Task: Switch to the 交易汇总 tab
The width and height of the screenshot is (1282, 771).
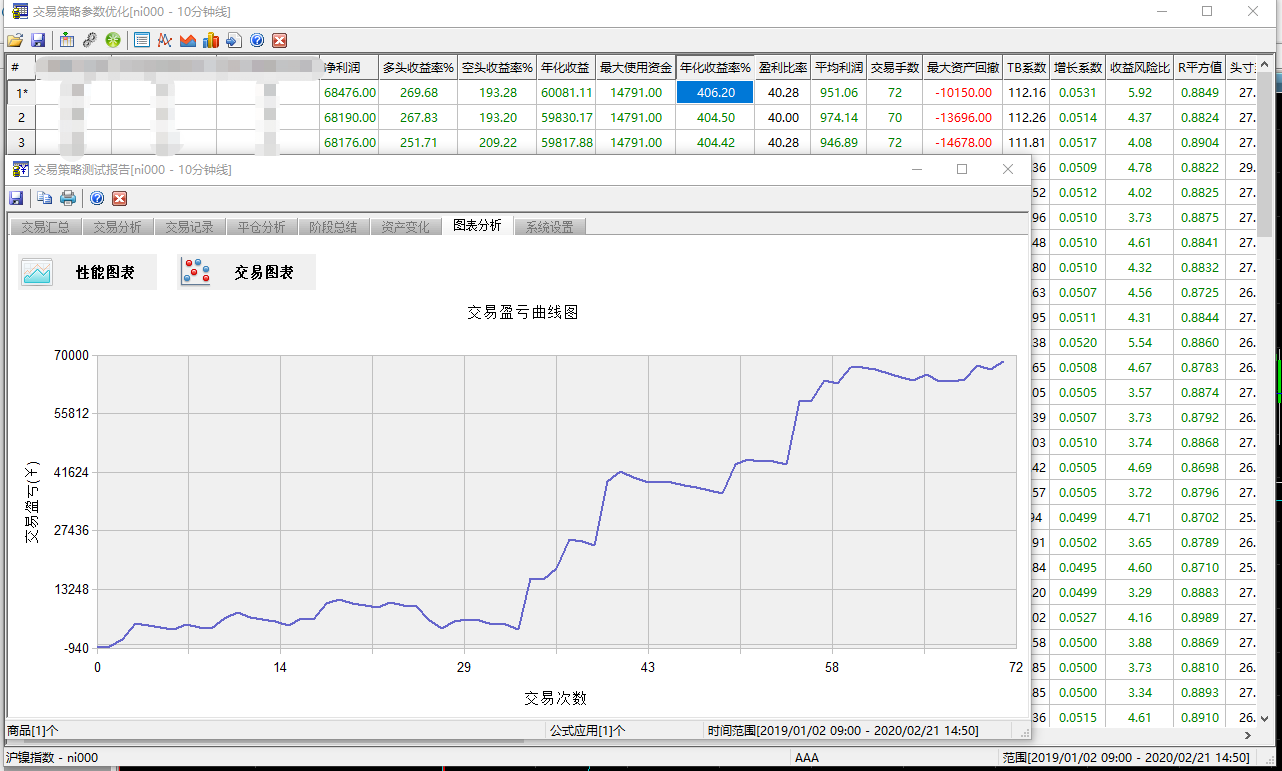Action: (45, 227)
